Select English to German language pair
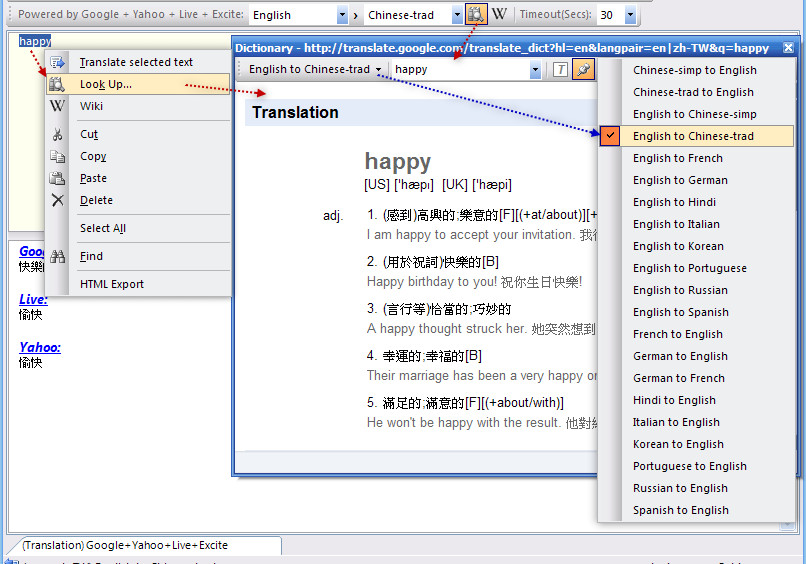Screen dimensions: 806x564 pyautogui.click(x=697, y=180)
